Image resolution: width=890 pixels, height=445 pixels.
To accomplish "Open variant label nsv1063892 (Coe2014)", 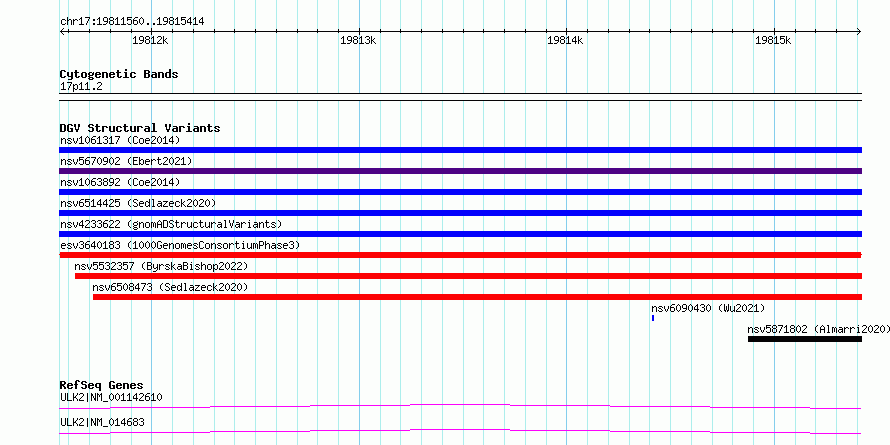I will point(120,182).
